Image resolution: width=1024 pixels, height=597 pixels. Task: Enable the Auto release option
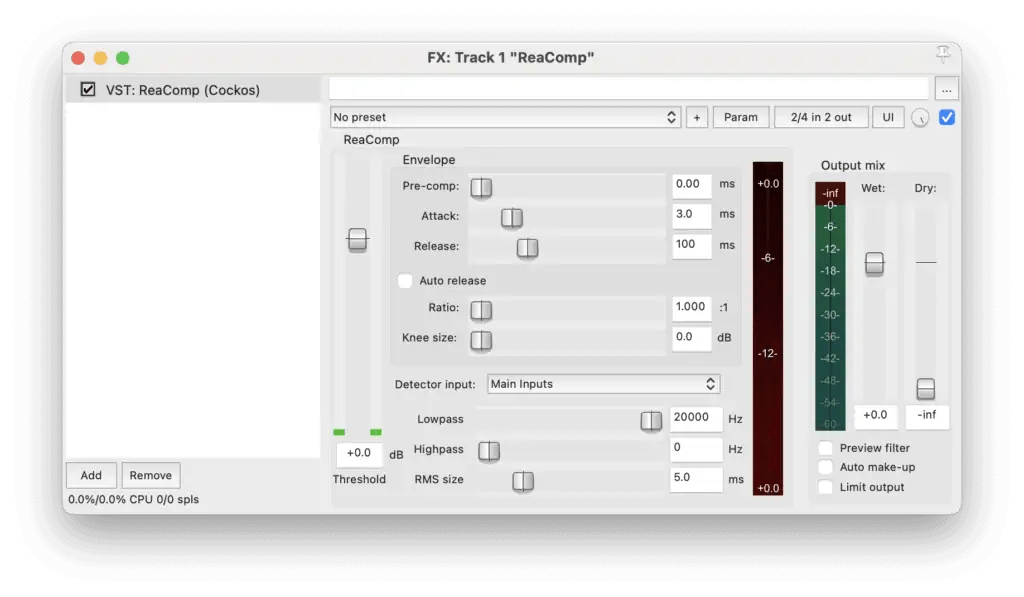click(x=404, y=281)
